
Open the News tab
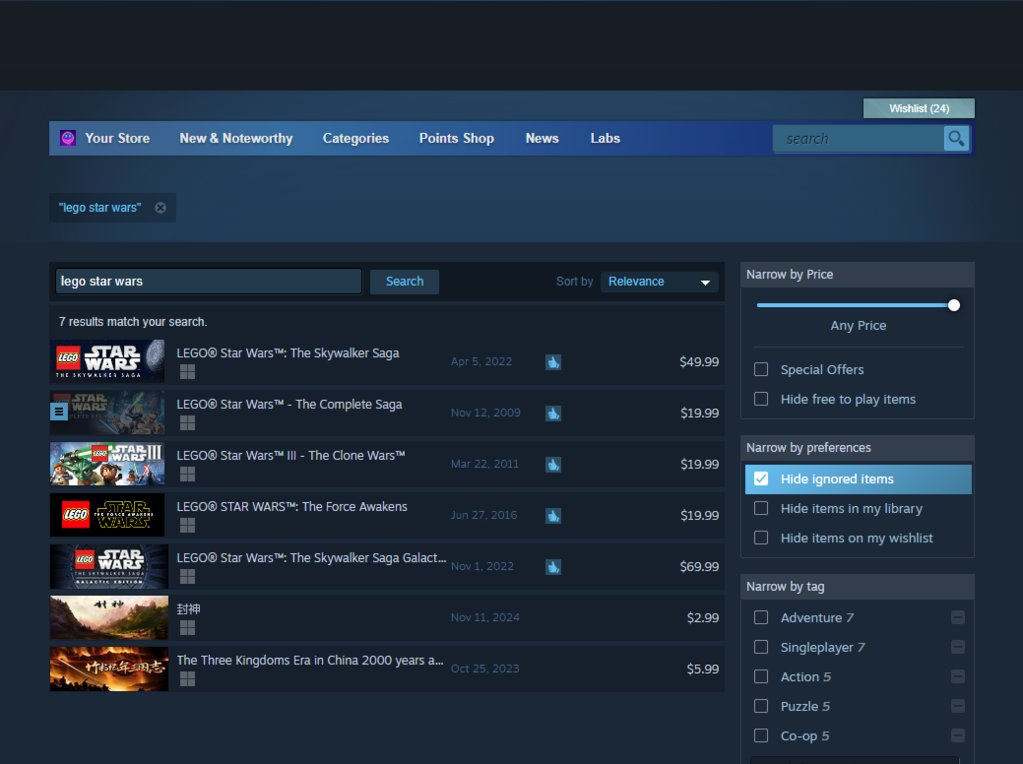[x=542, y=138]
